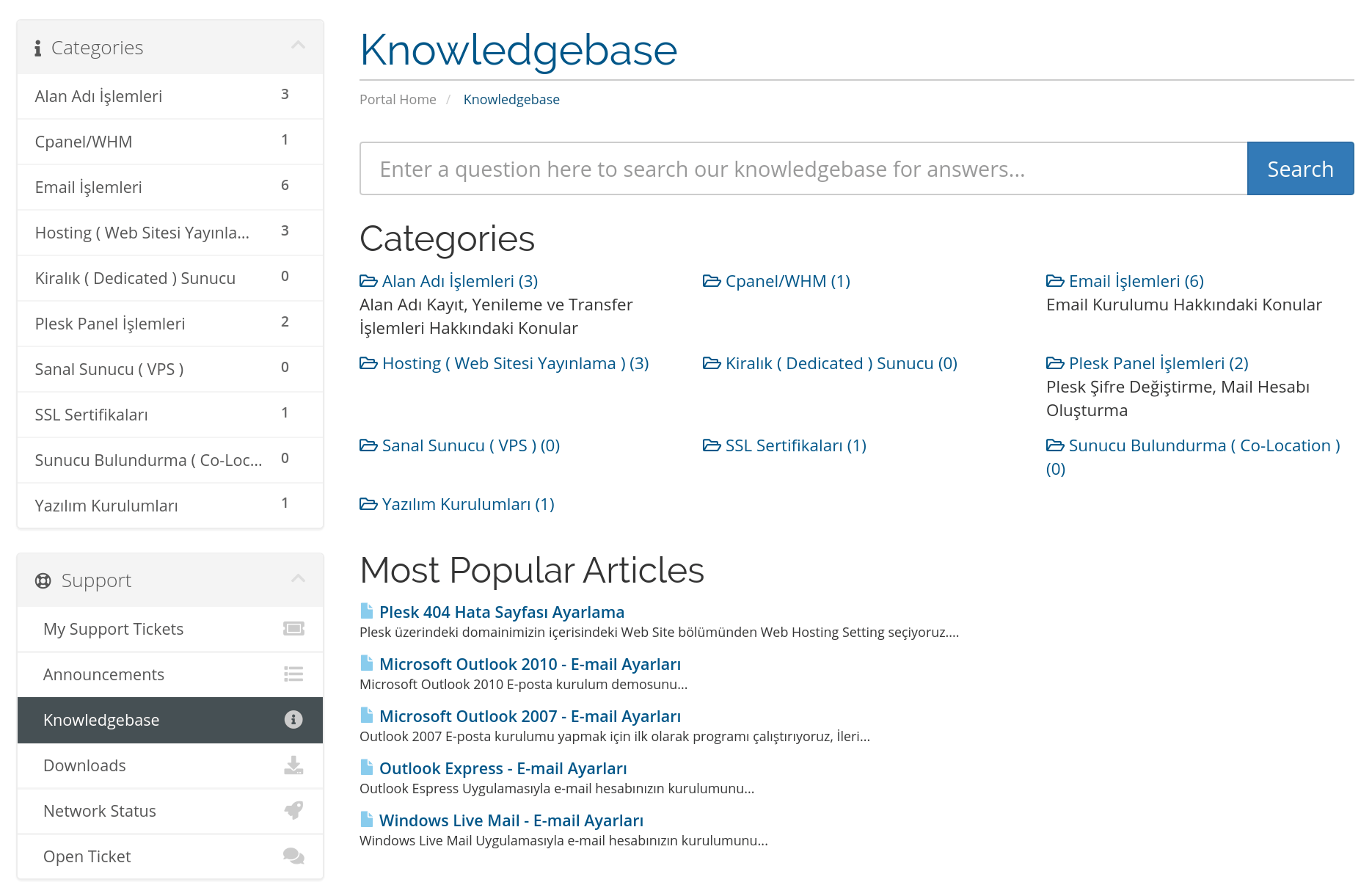
Task: Read Microsoft Outlook 2010 - E-mail Ayarları article
Action: click(x=530, y=664)
